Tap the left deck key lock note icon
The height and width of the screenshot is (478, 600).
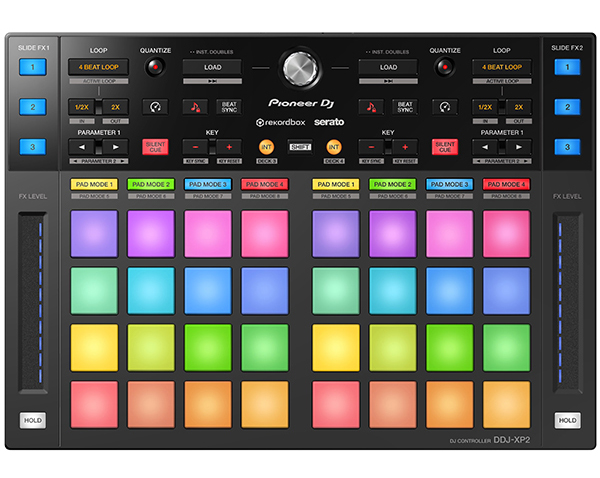pyautogui.click(x=195, y=107)
